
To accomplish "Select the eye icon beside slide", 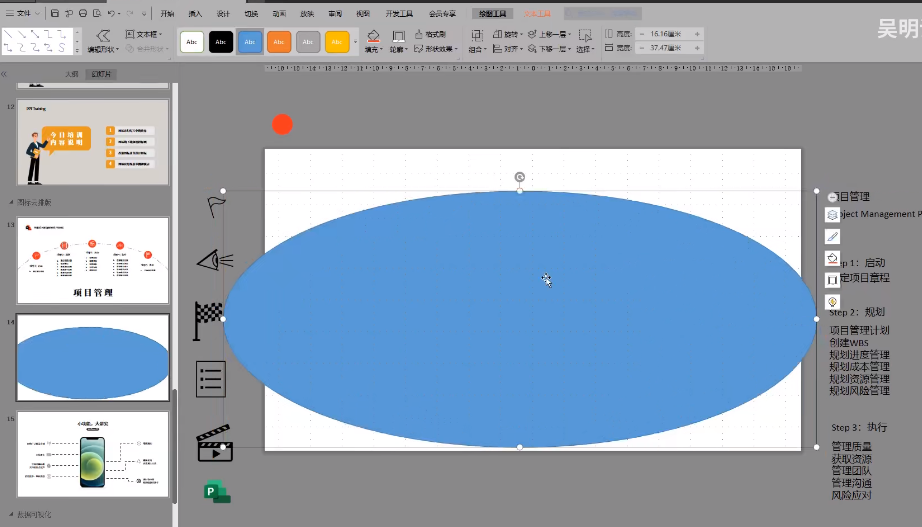I will [215, 260].
